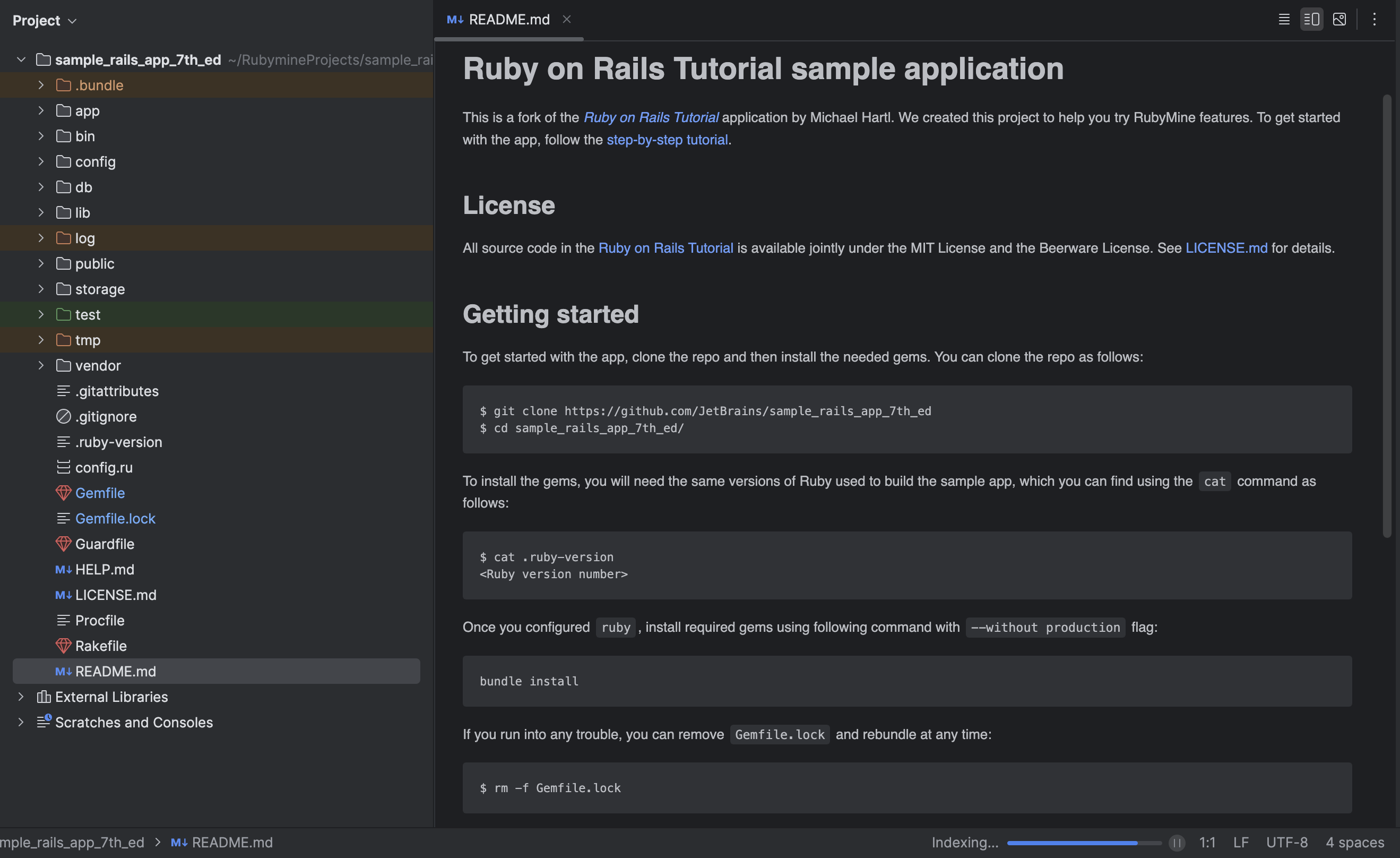Pause the indexing progress indicator
1400x858 pixels.
[1177, 843]
